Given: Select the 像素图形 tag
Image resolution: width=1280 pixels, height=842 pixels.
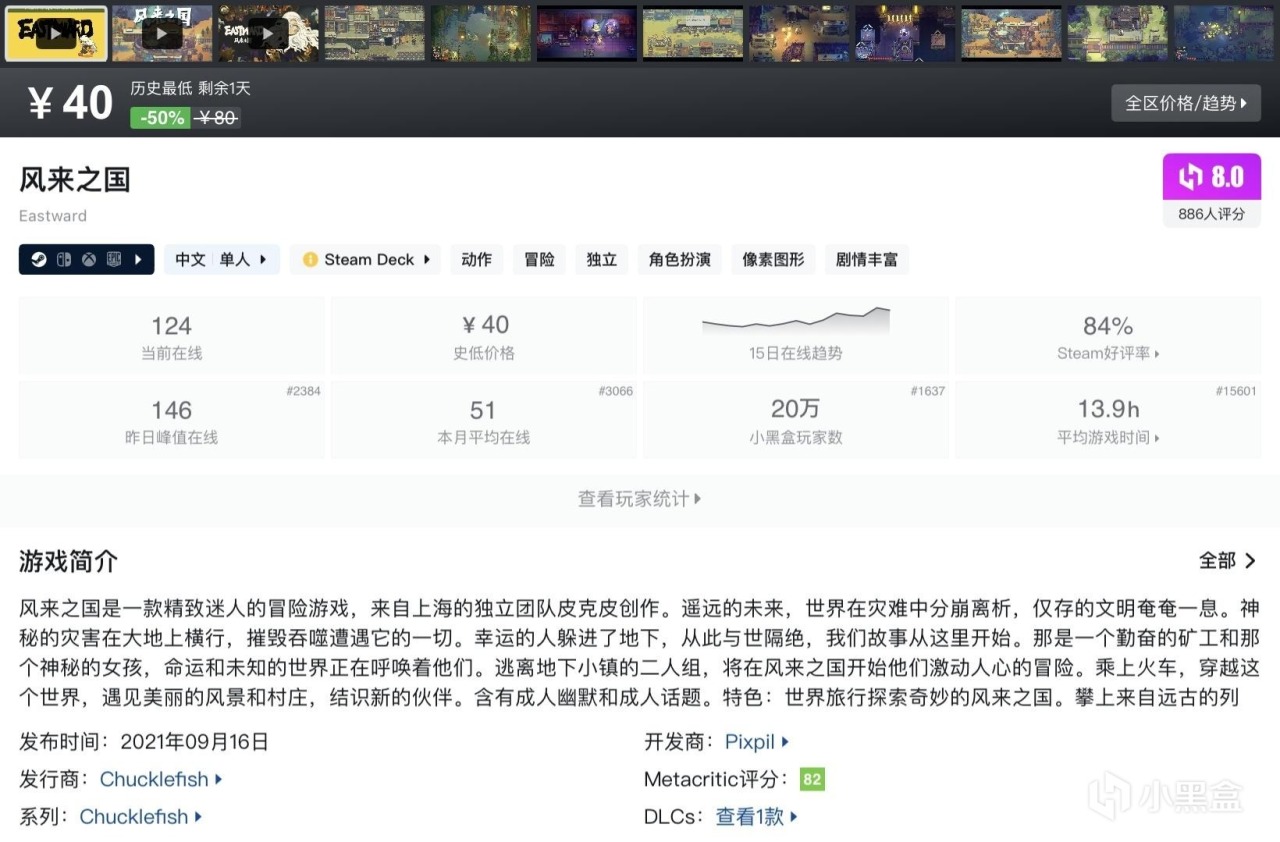Looking at the screenshot, I should [773, 260].
